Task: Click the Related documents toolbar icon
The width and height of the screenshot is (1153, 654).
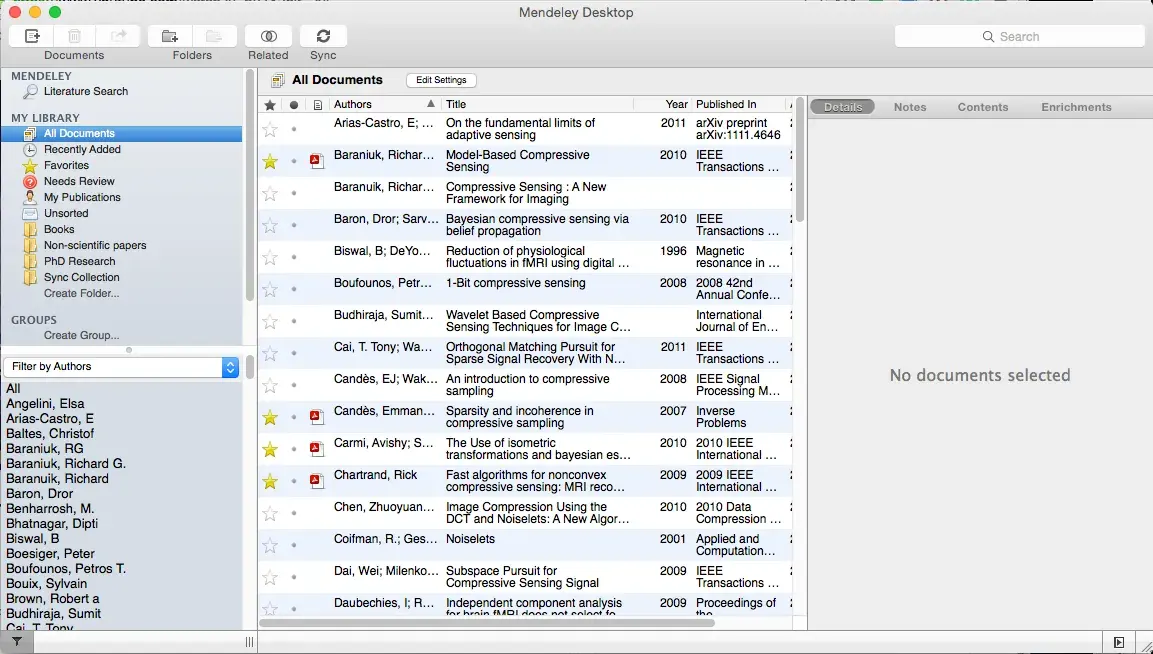Action: [x=268, y=36]
